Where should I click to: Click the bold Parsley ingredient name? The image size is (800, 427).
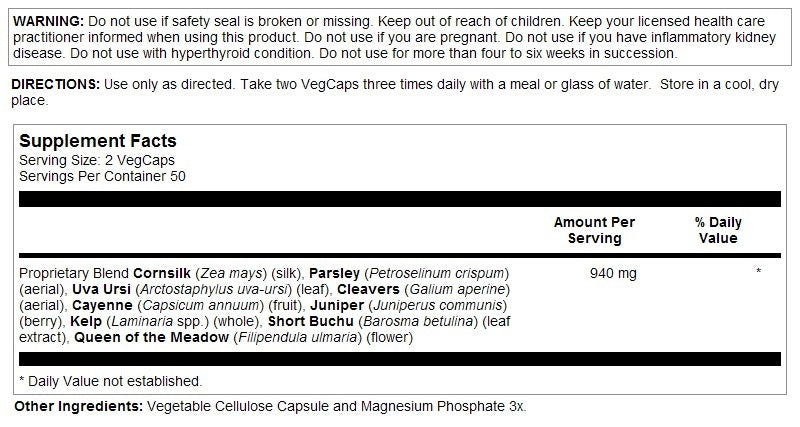pyautogui.click(x=335, y=273)
